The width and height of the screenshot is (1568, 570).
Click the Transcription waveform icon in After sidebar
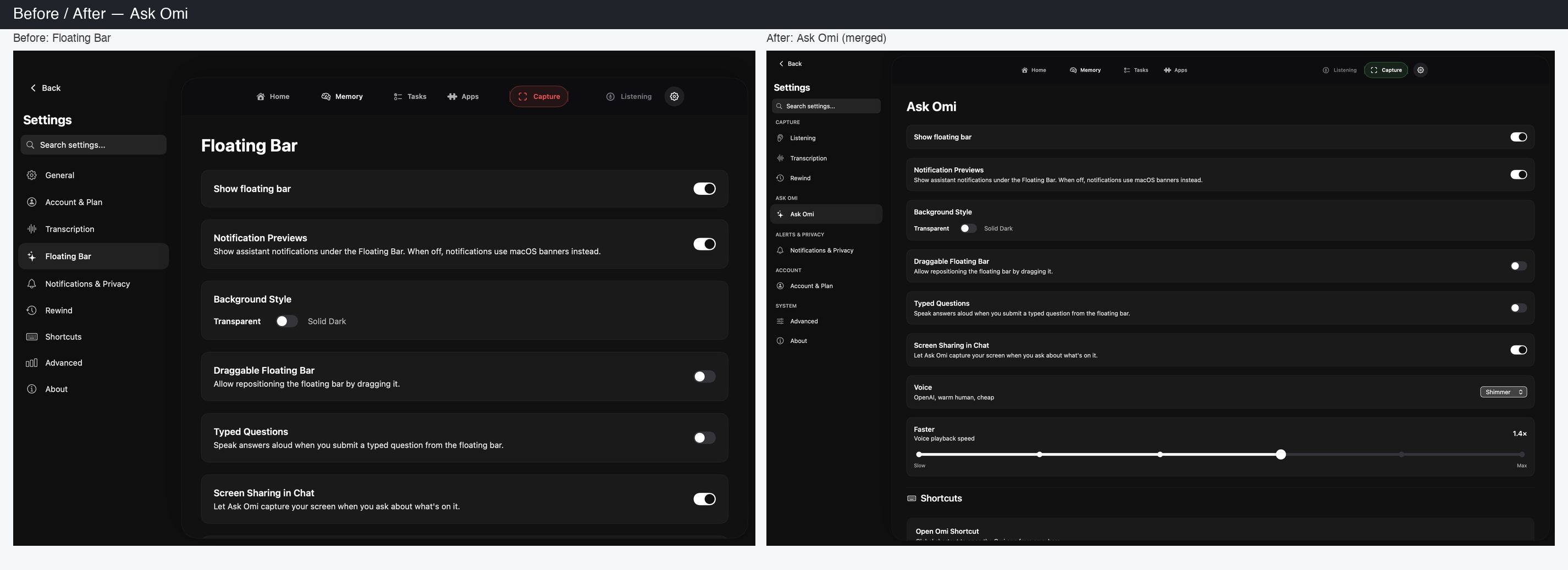tap(780, 158)
